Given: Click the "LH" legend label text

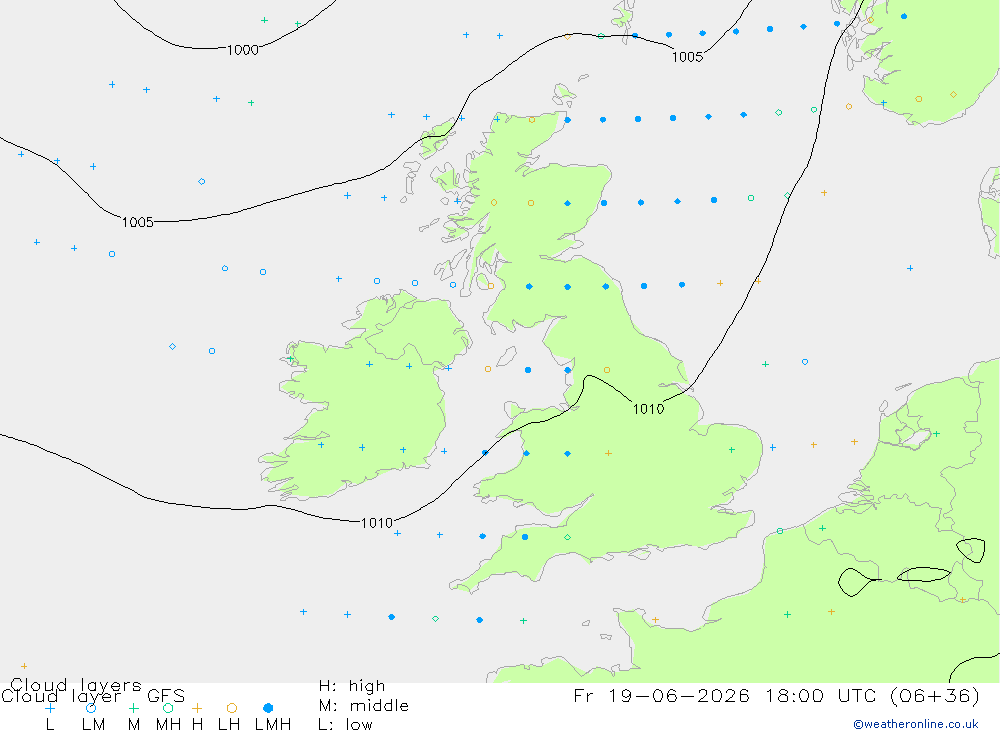Looking at the screenshot, I should pos(229,725).
